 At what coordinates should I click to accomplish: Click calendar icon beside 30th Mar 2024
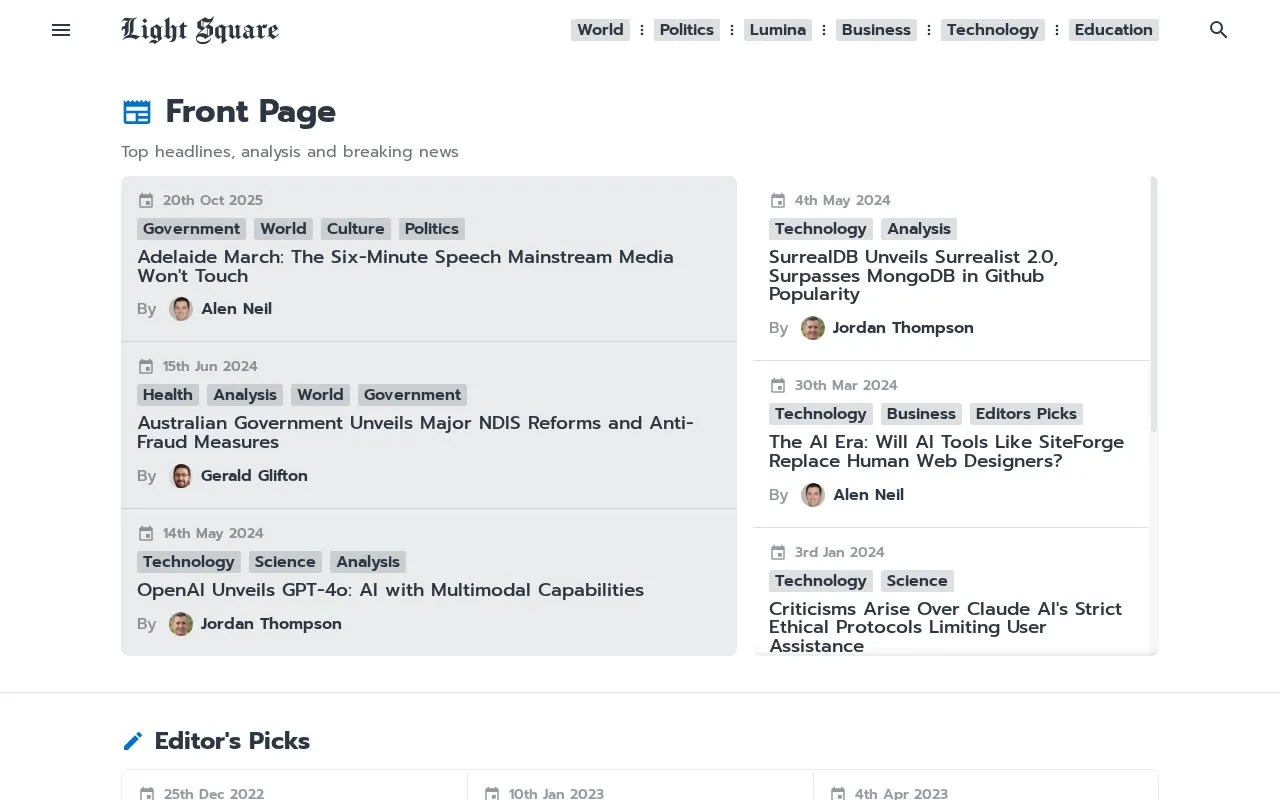click(778, 385)
